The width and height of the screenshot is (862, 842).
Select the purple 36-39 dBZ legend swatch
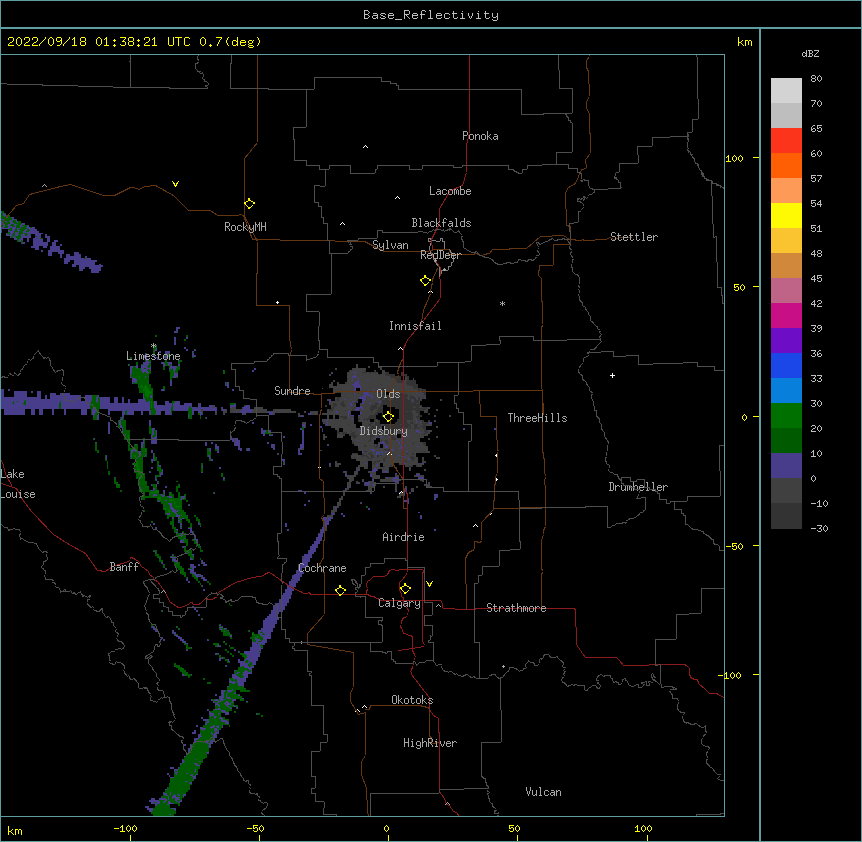786,340
